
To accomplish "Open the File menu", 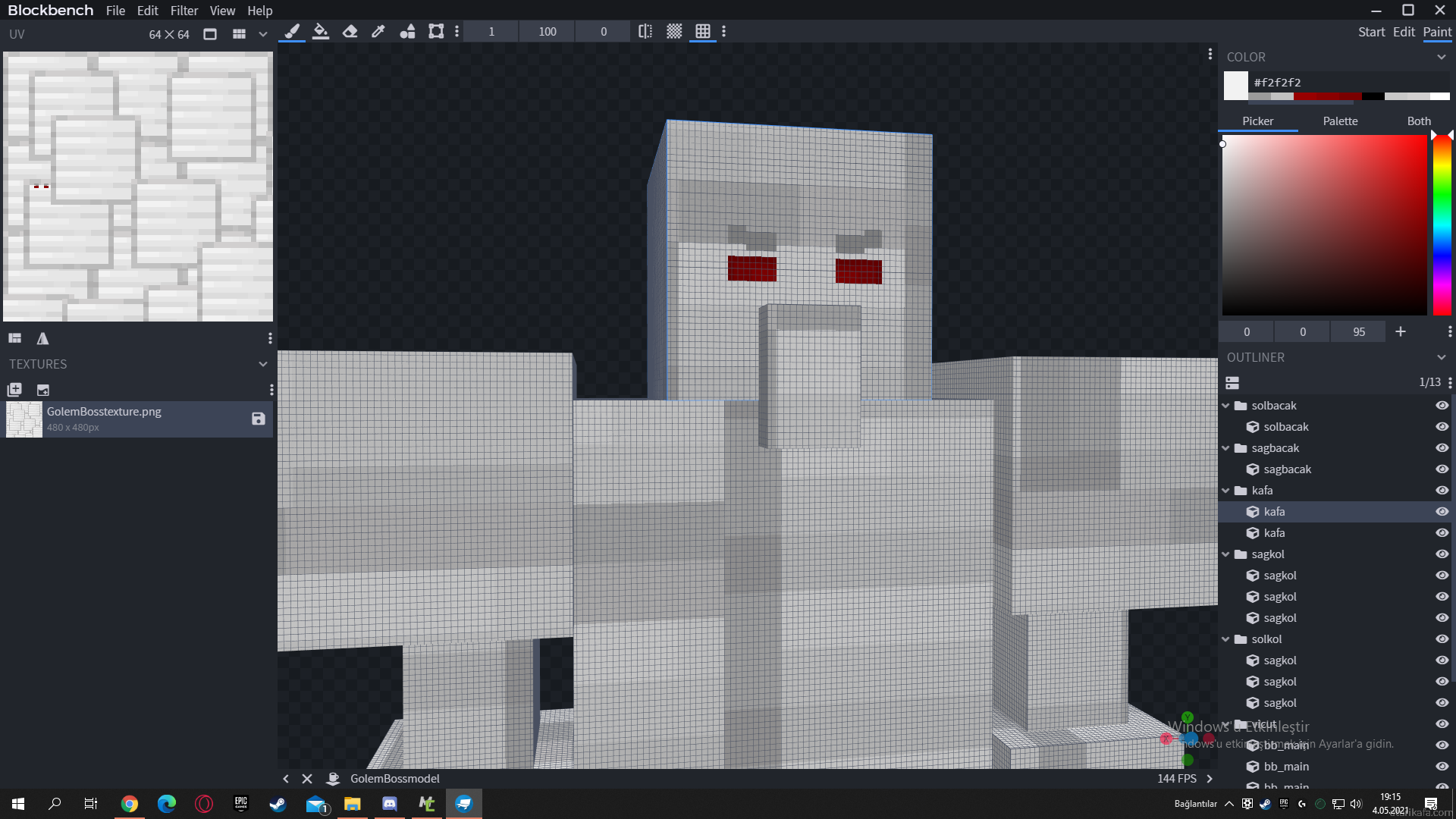I will [x=115, y=11].
